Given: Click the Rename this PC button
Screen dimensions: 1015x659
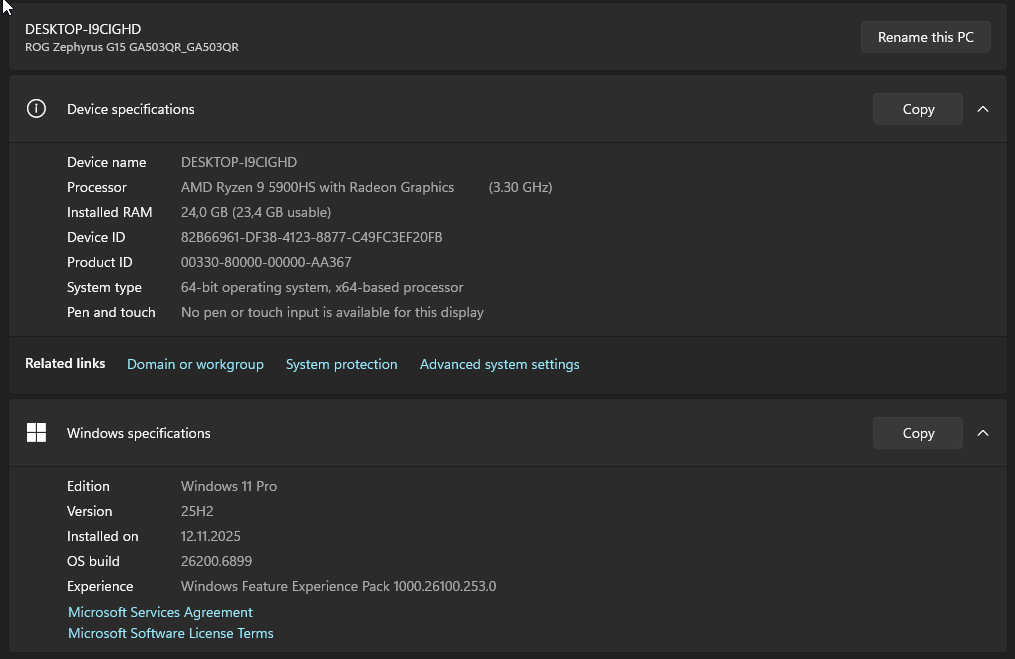Looking at the screenshot, I should pyautogui.click(x=925, y=37).
